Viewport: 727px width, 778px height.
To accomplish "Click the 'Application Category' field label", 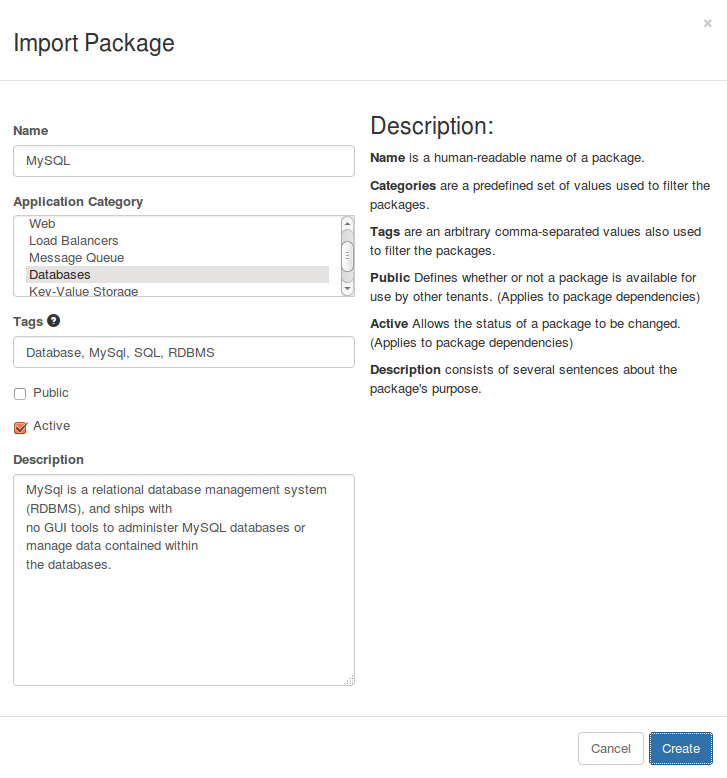I will pyautogui.click(x=78, y=202).
